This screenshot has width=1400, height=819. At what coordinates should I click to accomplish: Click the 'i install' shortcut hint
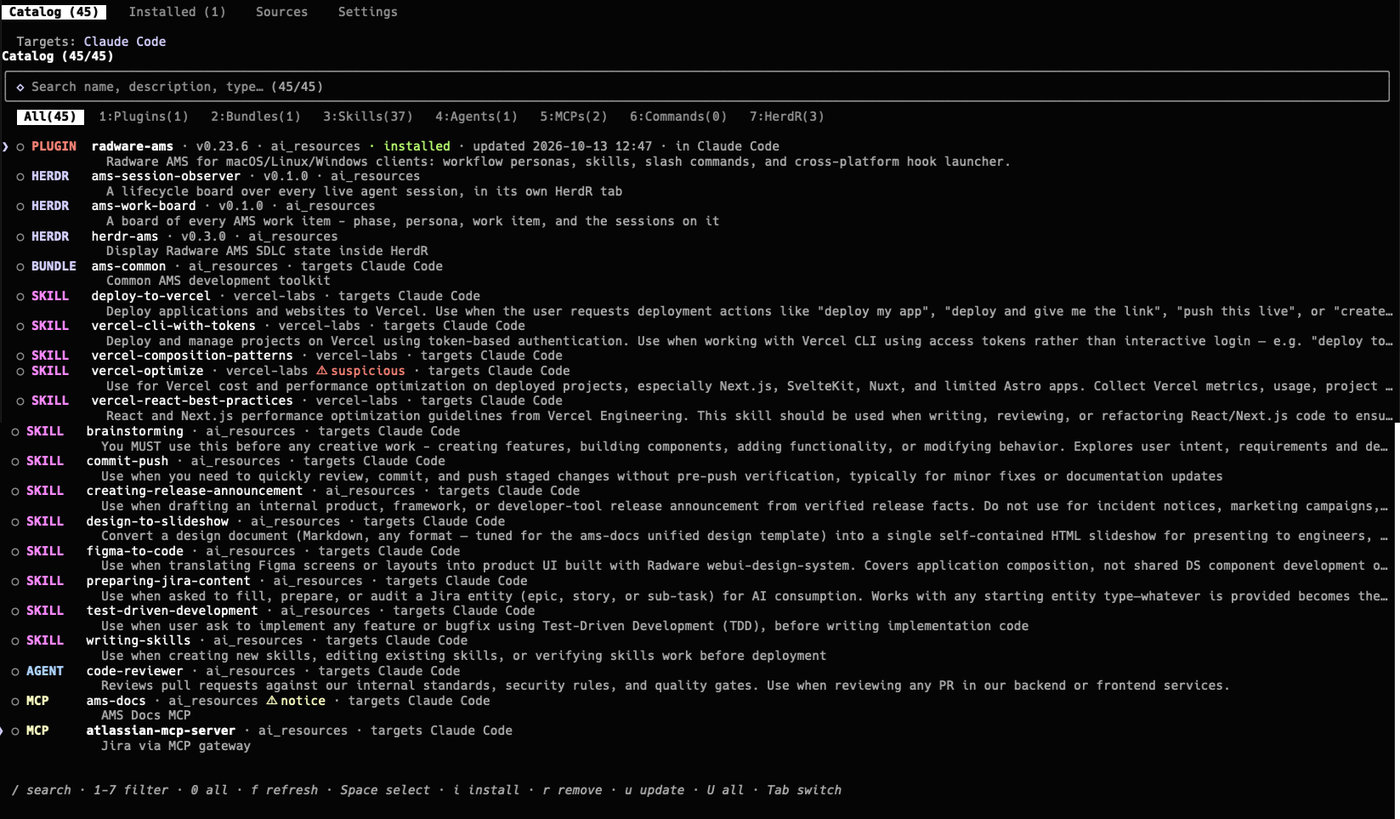click(487, 790)
